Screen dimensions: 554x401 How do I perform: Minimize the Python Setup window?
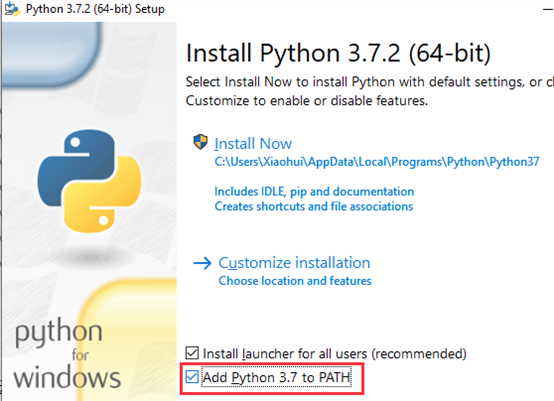[x=548, y=9]
